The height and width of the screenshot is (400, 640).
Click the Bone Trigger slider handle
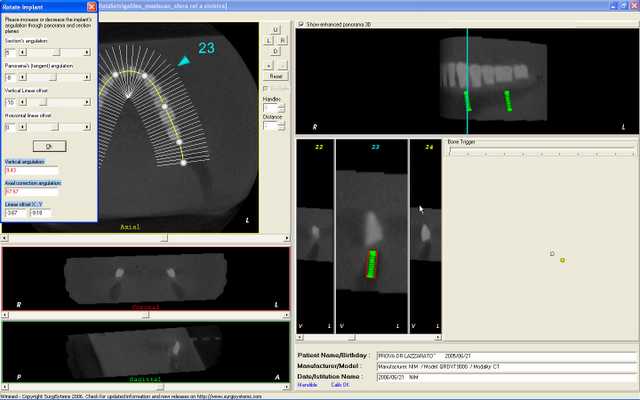(450, 151)
